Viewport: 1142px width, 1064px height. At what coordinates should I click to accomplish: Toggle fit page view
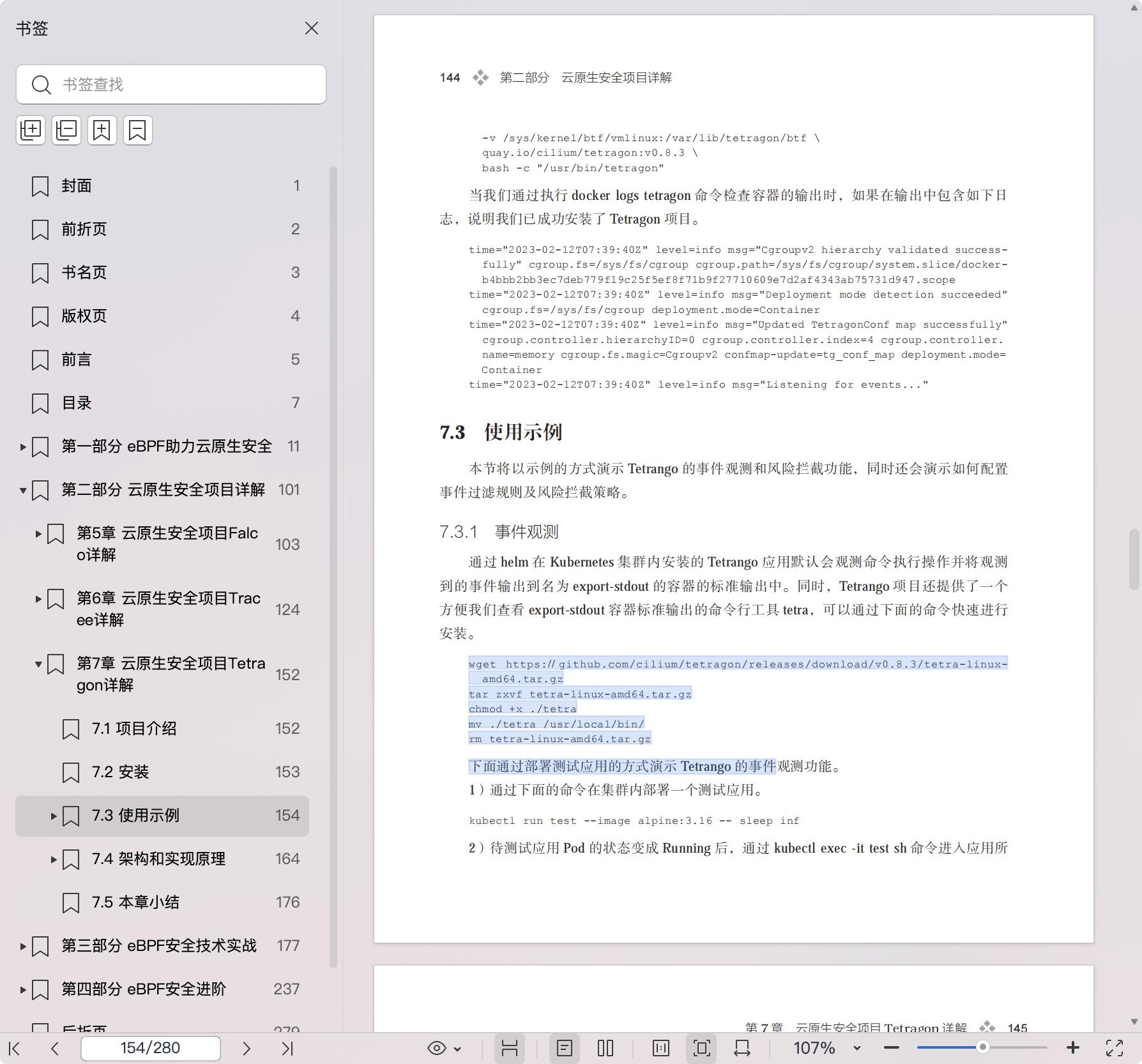tap(701, 1048)
